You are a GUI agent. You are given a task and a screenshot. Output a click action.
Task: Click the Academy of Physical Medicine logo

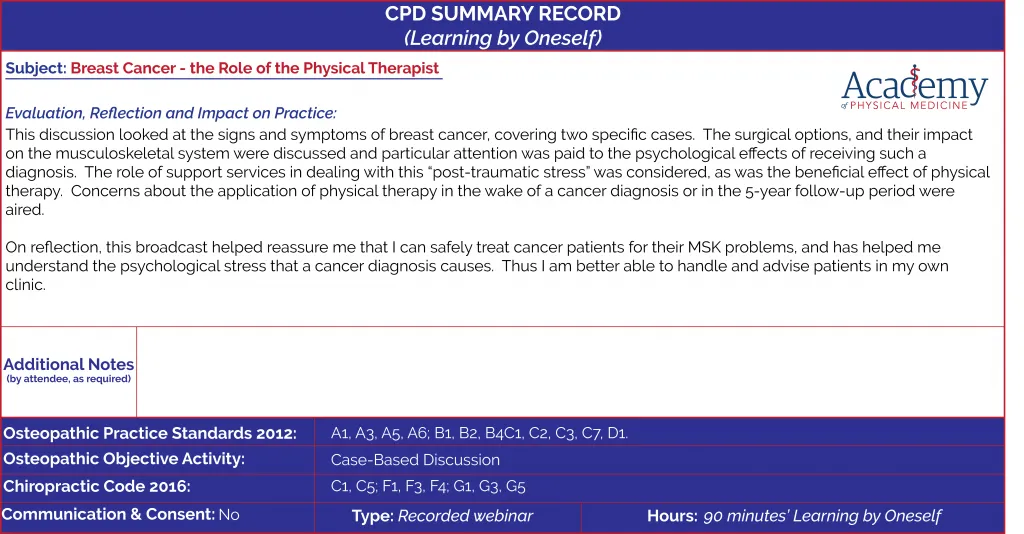click(x=914, y=87)
